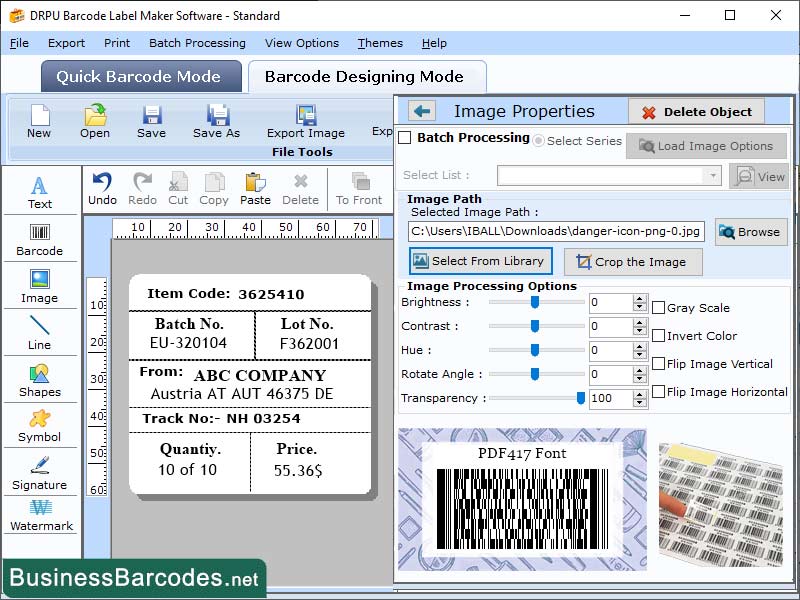
Task: Choose the Signature tool
Action: pos(40,475)
